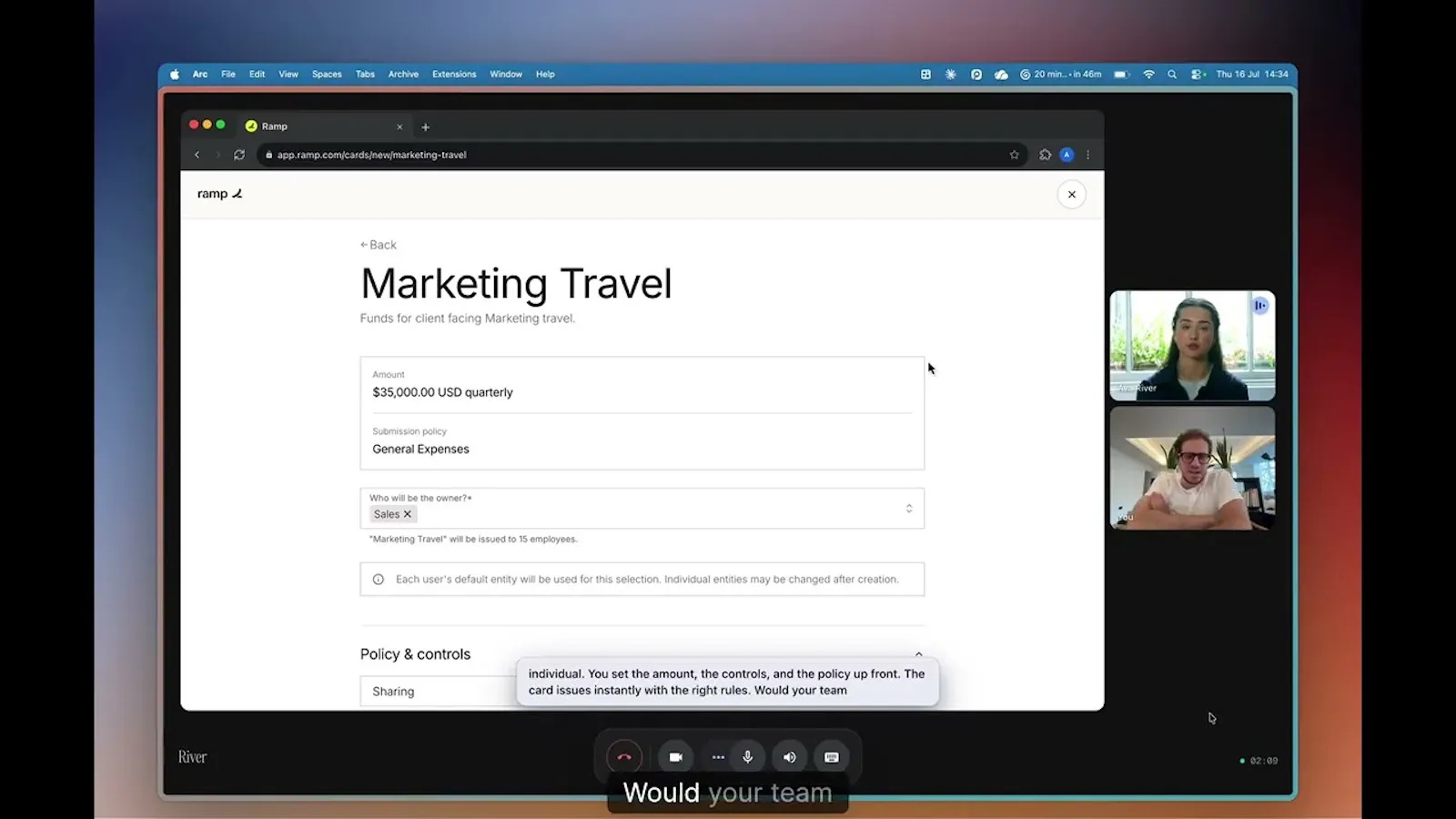Image resolution: width=1456 pixels, height=819 pixels.
Task: Bookmark page with star icon
Action: tap(1015, 155)
